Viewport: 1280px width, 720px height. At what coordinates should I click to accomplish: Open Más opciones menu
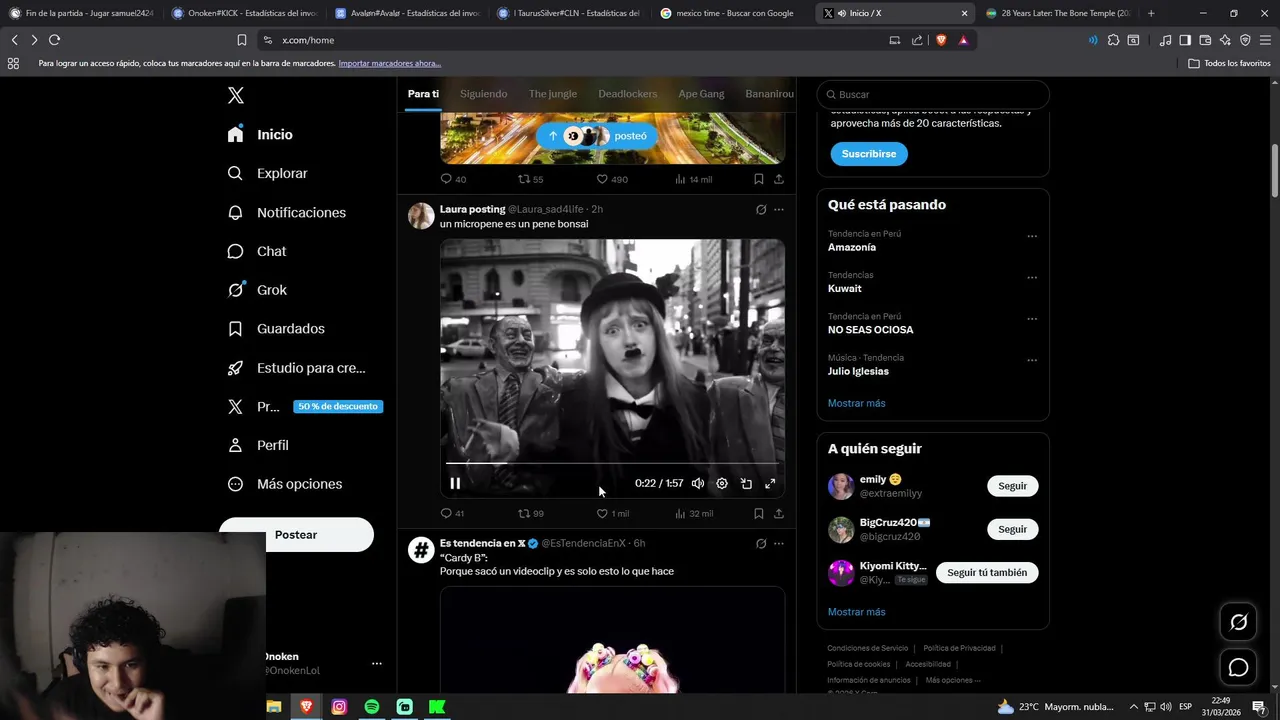(x=286, y=484)
